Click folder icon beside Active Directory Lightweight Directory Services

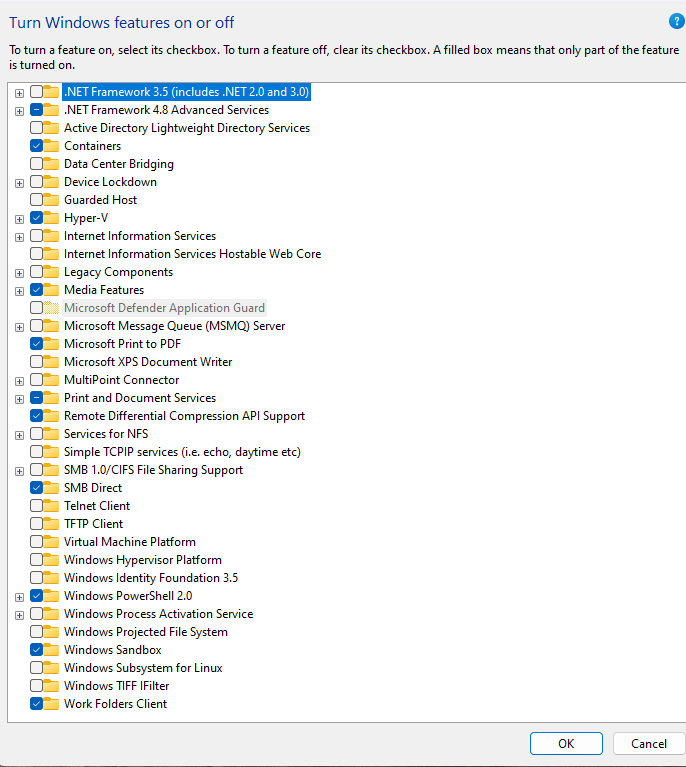tap(51, 128)
